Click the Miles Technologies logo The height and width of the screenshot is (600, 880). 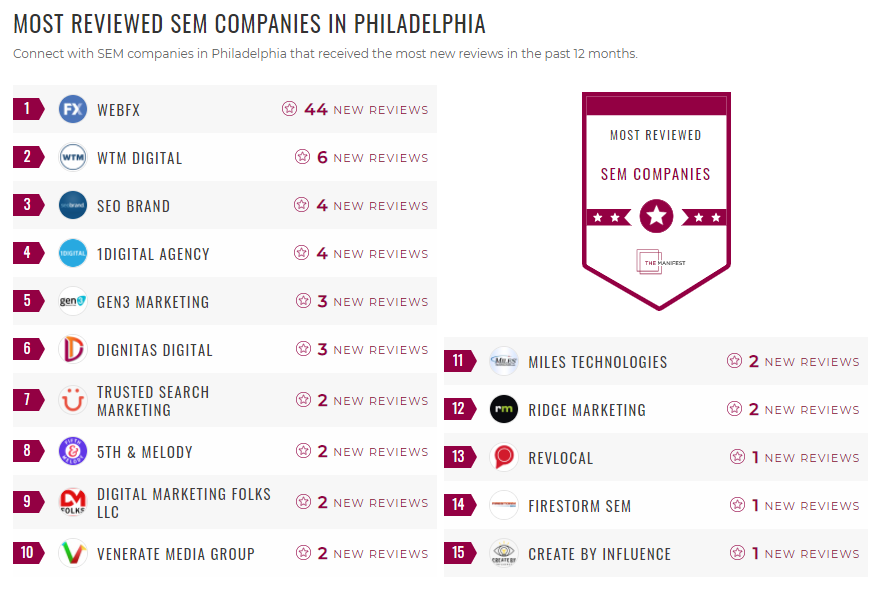503,361
